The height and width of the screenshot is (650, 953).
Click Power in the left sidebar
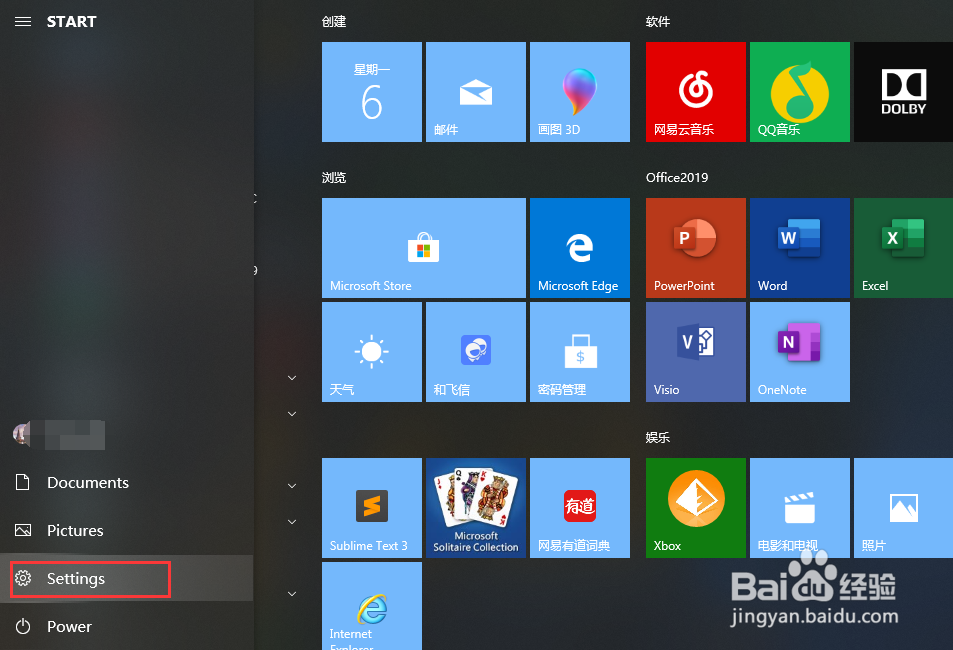click(126, 626)
